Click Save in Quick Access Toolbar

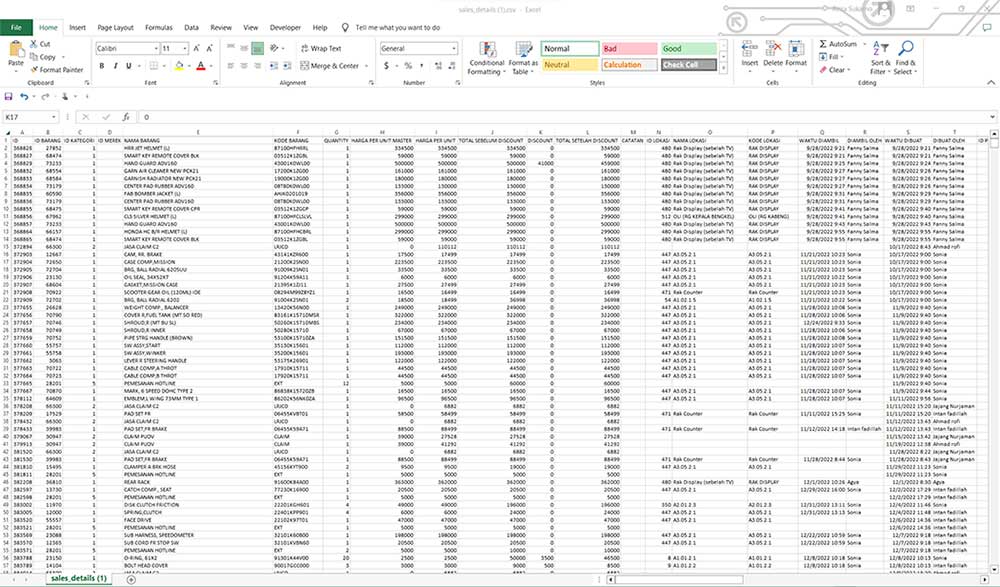point(8,96)
